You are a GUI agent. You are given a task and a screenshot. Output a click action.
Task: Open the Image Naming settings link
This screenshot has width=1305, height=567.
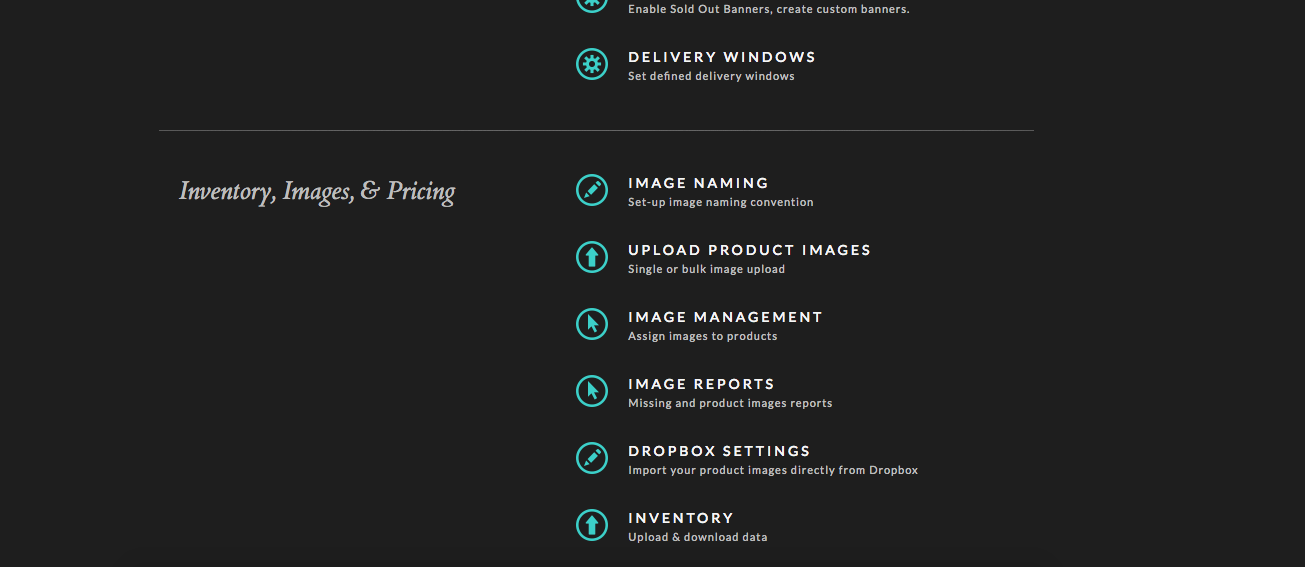[698, 183]
